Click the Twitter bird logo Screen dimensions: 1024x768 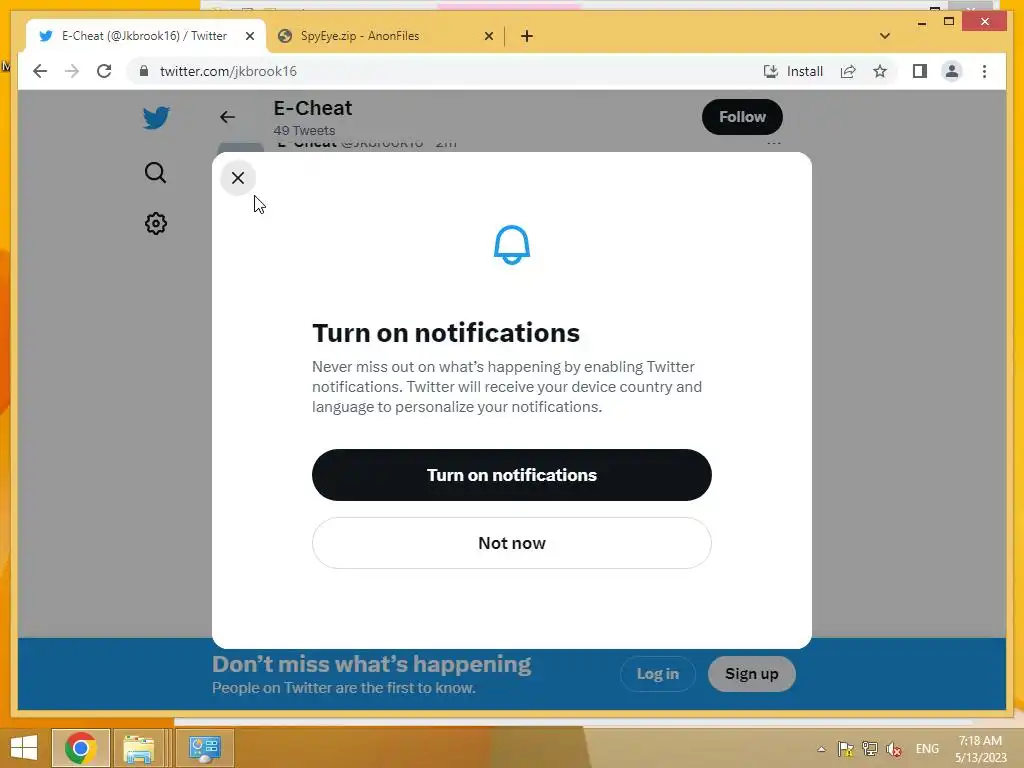[156, 118]
